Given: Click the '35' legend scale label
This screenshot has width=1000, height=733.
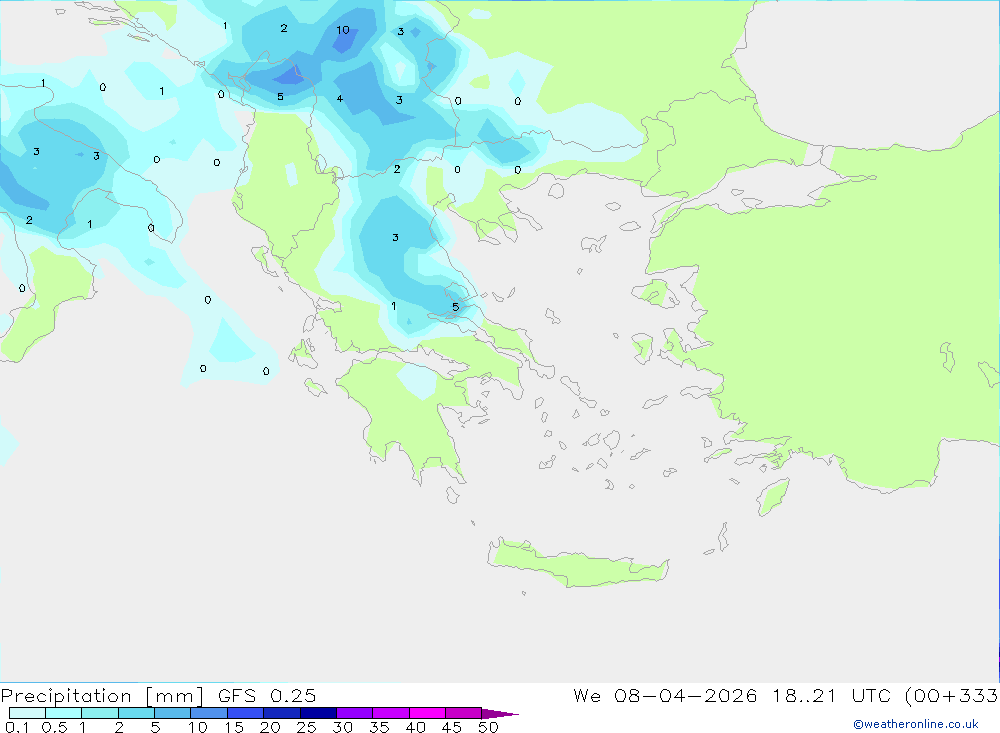Looking at the screenshot, I should pyautogui.click(x=379, y=727).
